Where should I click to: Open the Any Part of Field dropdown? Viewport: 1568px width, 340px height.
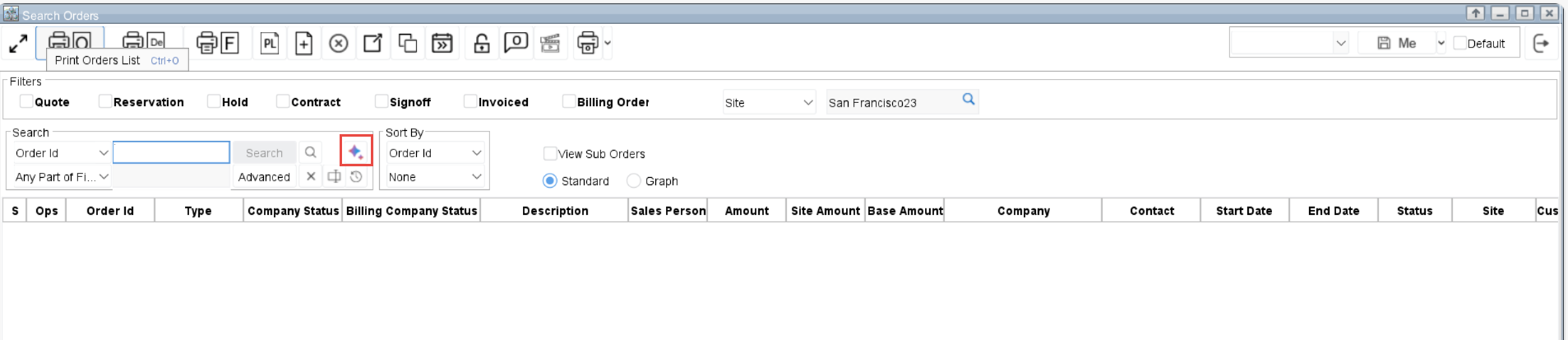(x=62, y=177)
